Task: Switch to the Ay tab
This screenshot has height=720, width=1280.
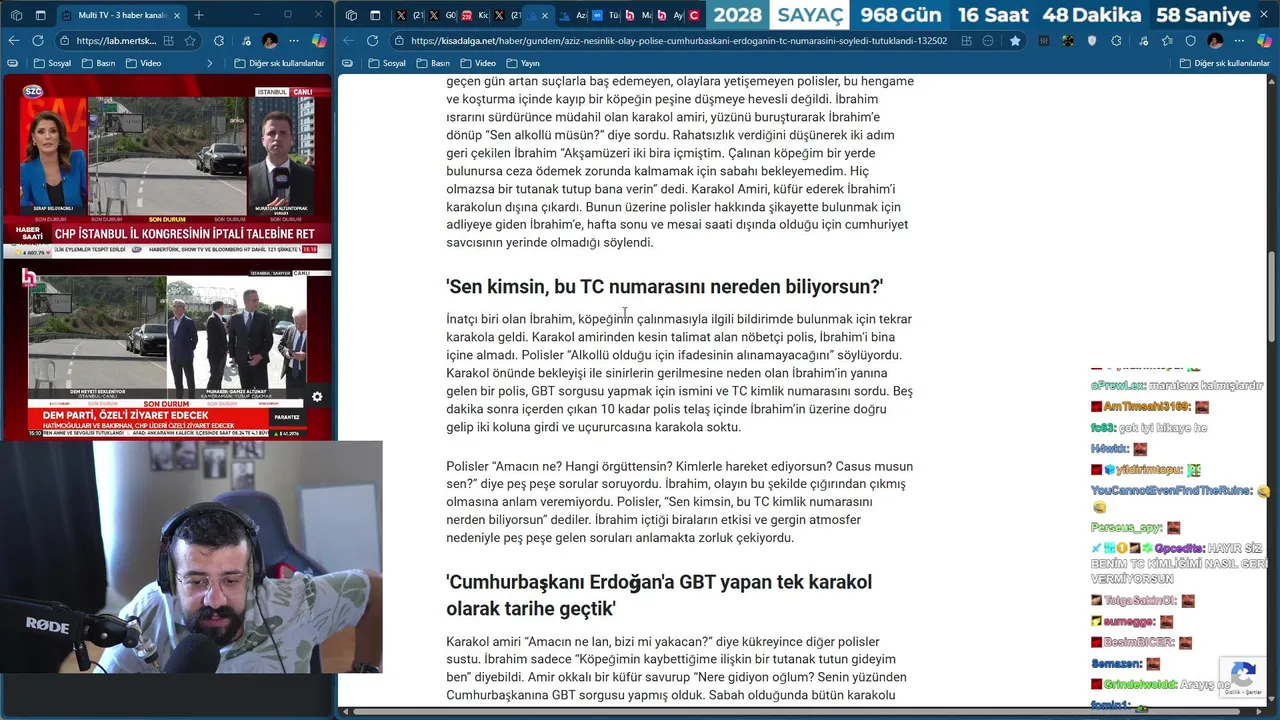Action: pyautogui.click(x=671, y=15)
